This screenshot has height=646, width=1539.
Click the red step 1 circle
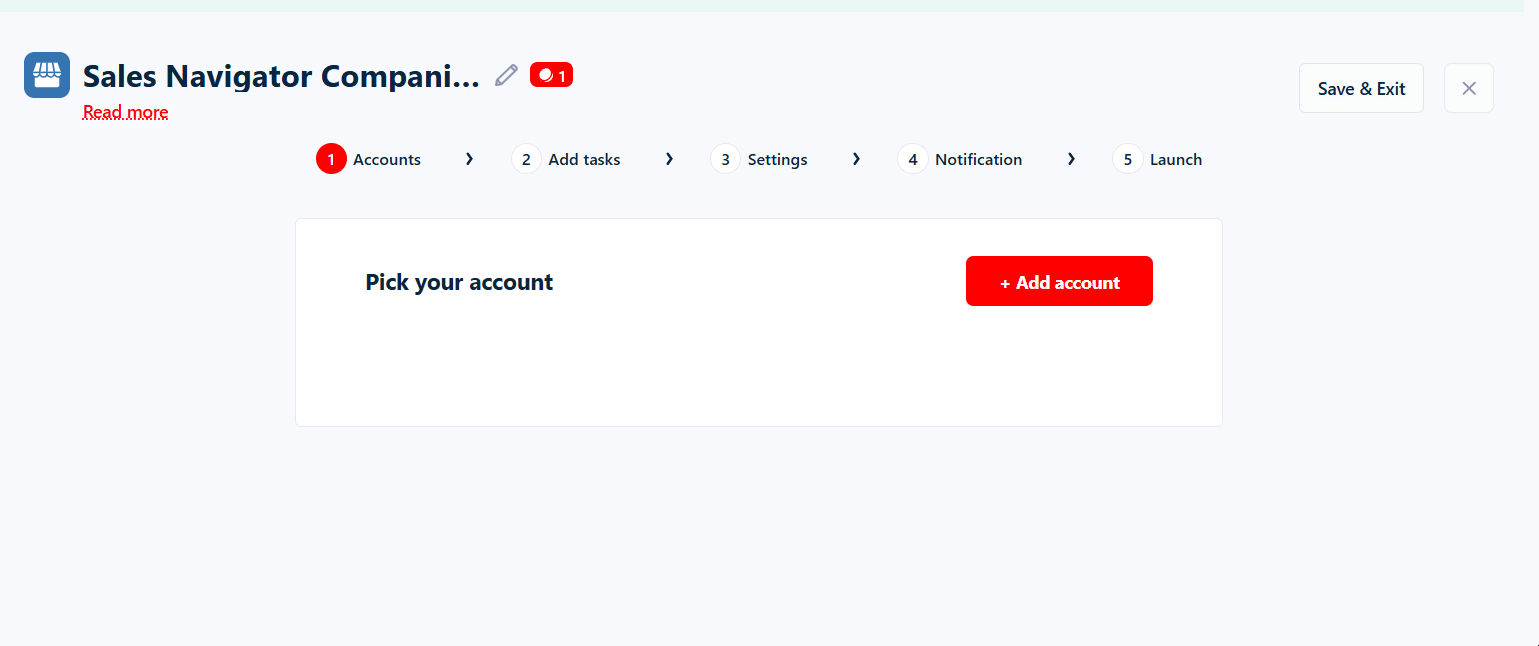click(331, 158)
